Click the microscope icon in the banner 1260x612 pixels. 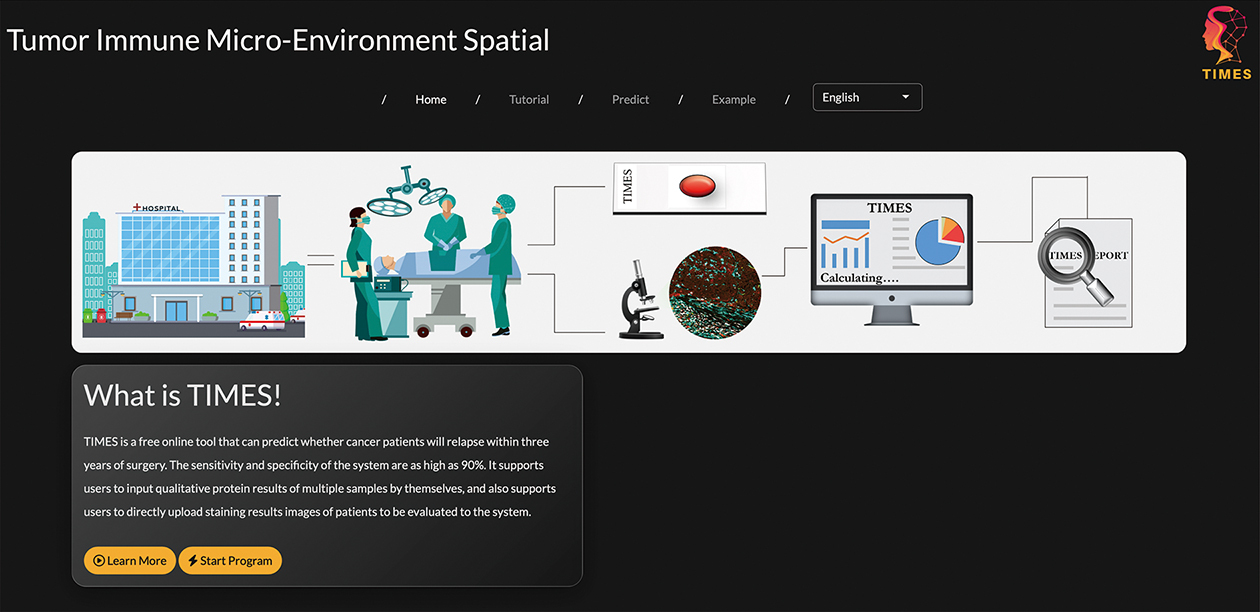[640, 299]
